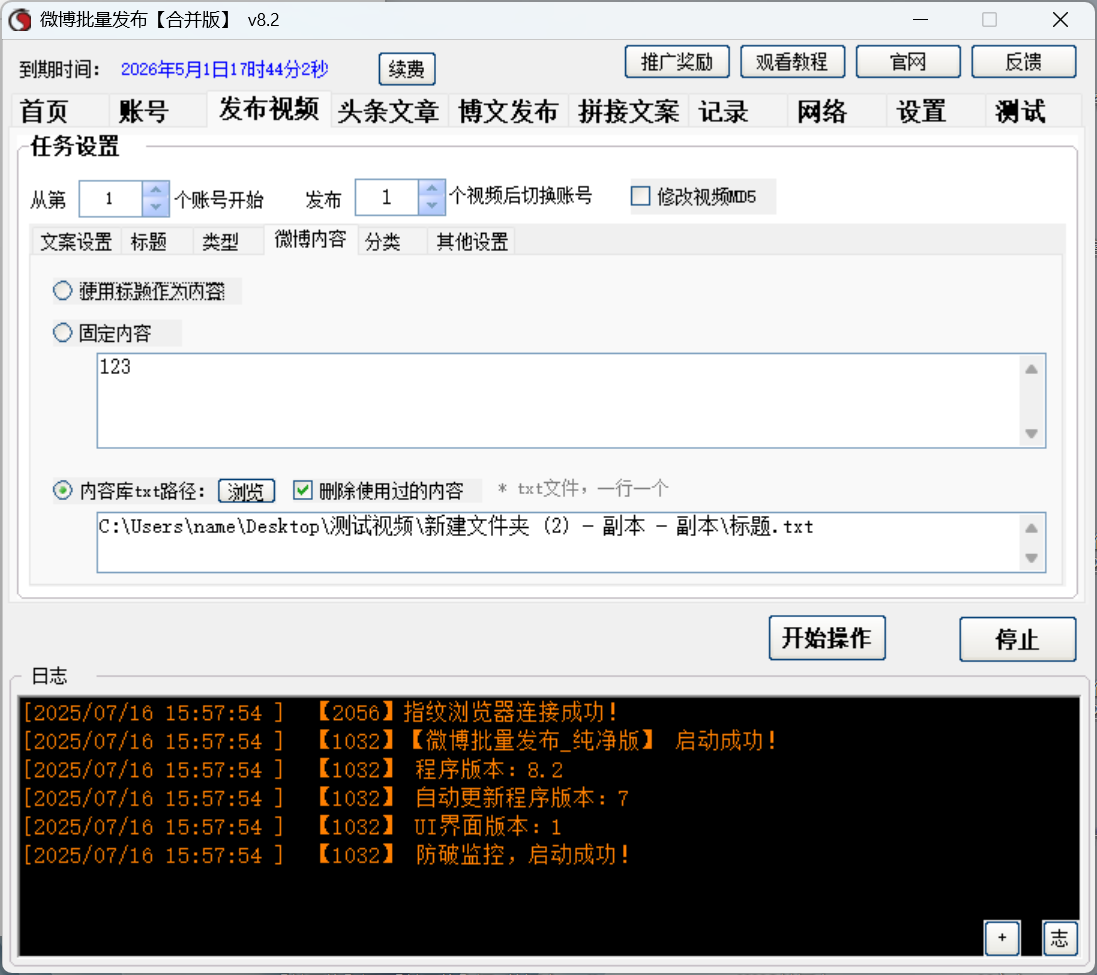Click the videos-per-account number field
Viewport: 1097px width, 975px height.
pos(387,198)
